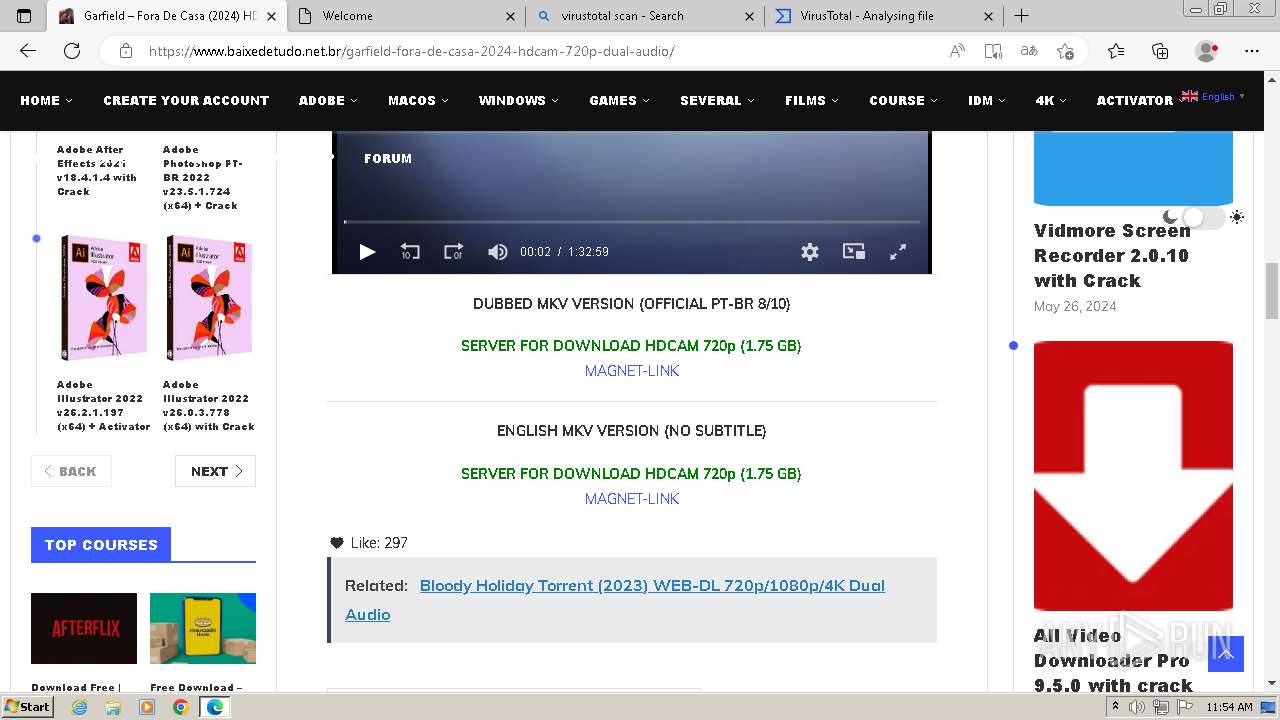Open the ACTIVATOR menu item
This screenshot has height=720, width=1280.
pyautogui.click(x=1135, y=100)
